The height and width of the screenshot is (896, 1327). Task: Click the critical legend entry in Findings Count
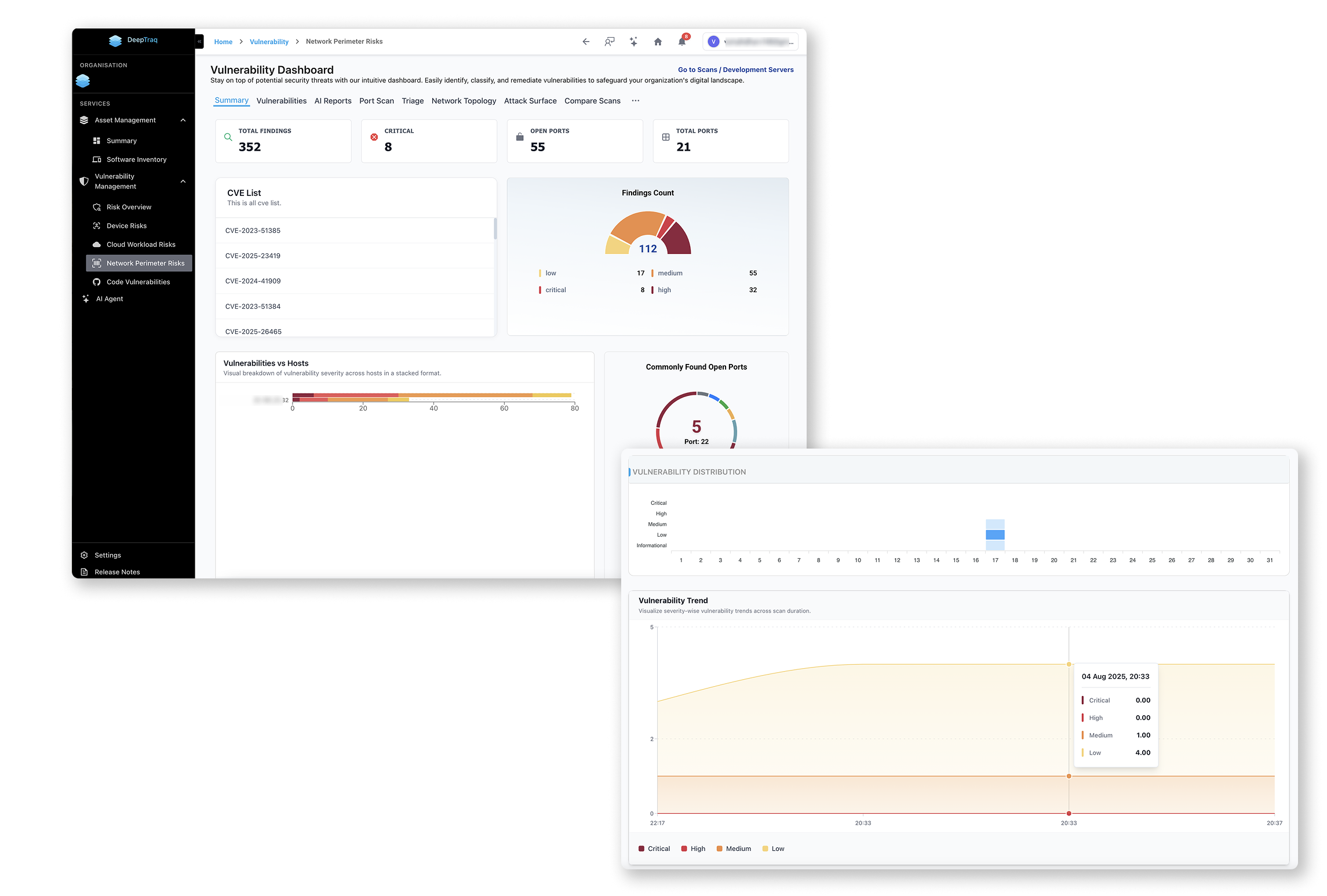[x=591, y=290]
